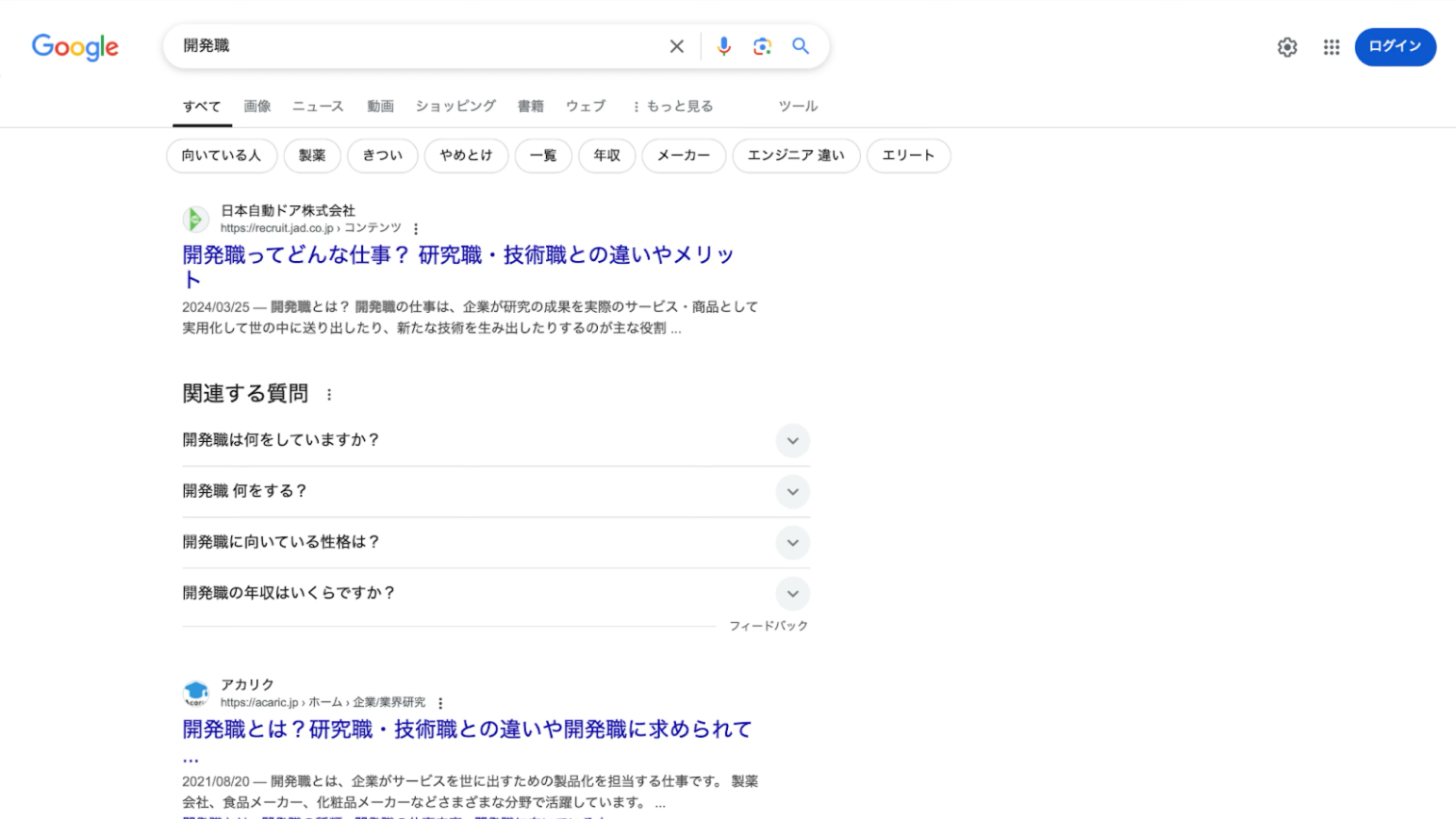1456x819 pixels.
Task: Select the きつい filter chip
Action: 383,156
